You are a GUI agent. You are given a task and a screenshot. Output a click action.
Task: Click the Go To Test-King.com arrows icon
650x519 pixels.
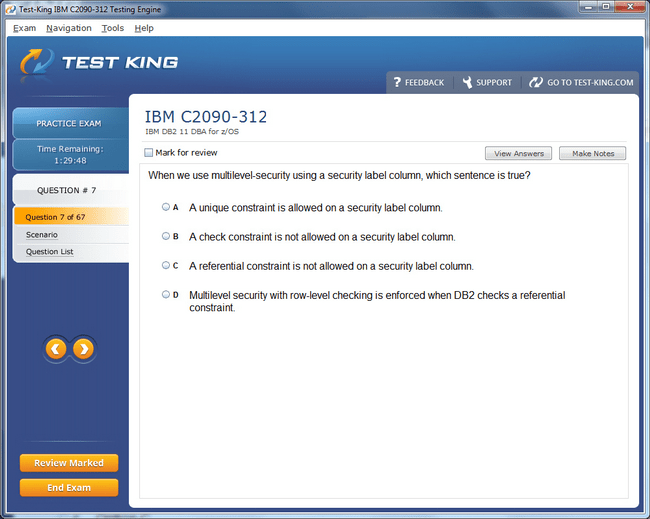[536, 82]
